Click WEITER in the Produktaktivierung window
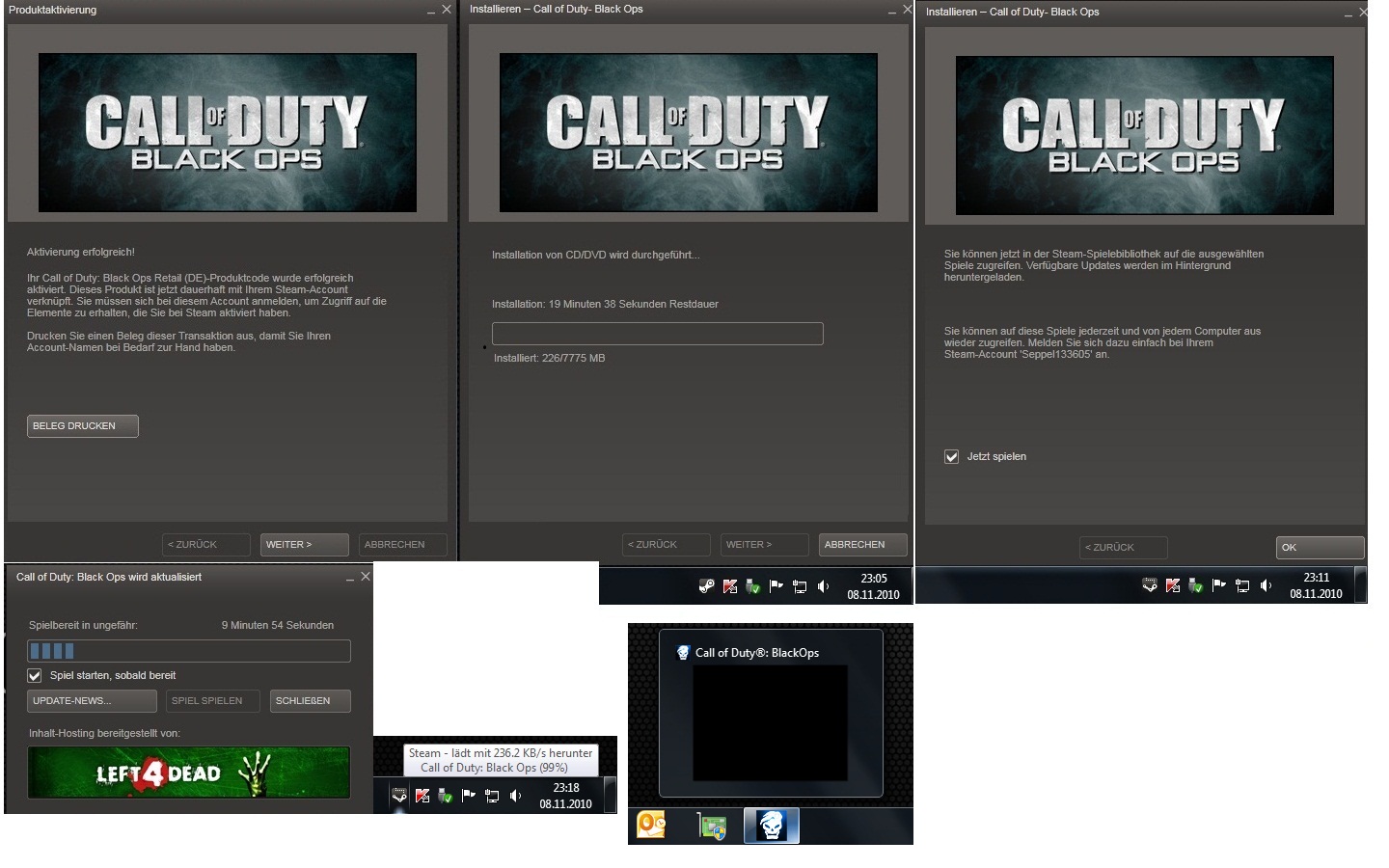The height and width of the screenshot is (868, 1389). pos(305,545)
